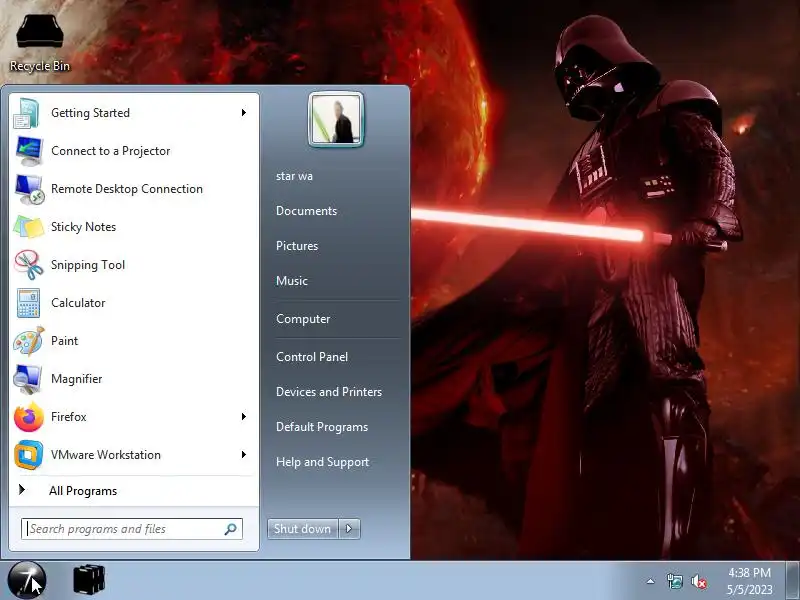Open Control Panel
The height and width of the screenshot is (600, 800).
click(312, 357)
